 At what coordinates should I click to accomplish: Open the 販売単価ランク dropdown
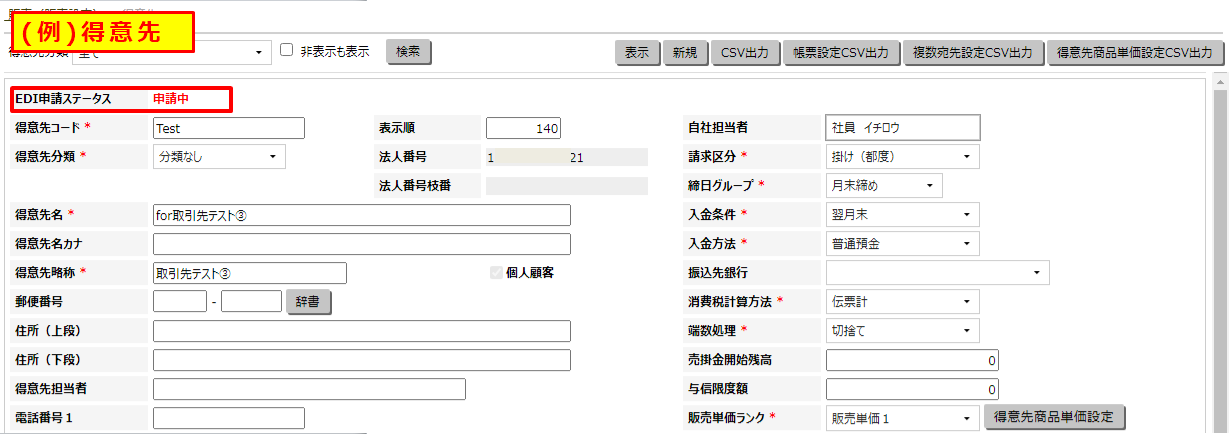(902, 418)
